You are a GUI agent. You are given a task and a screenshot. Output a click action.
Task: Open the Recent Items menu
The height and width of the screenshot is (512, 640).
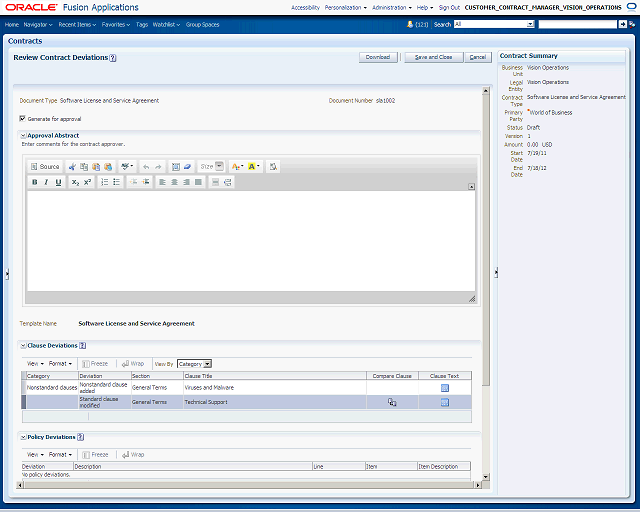(77, 24)
